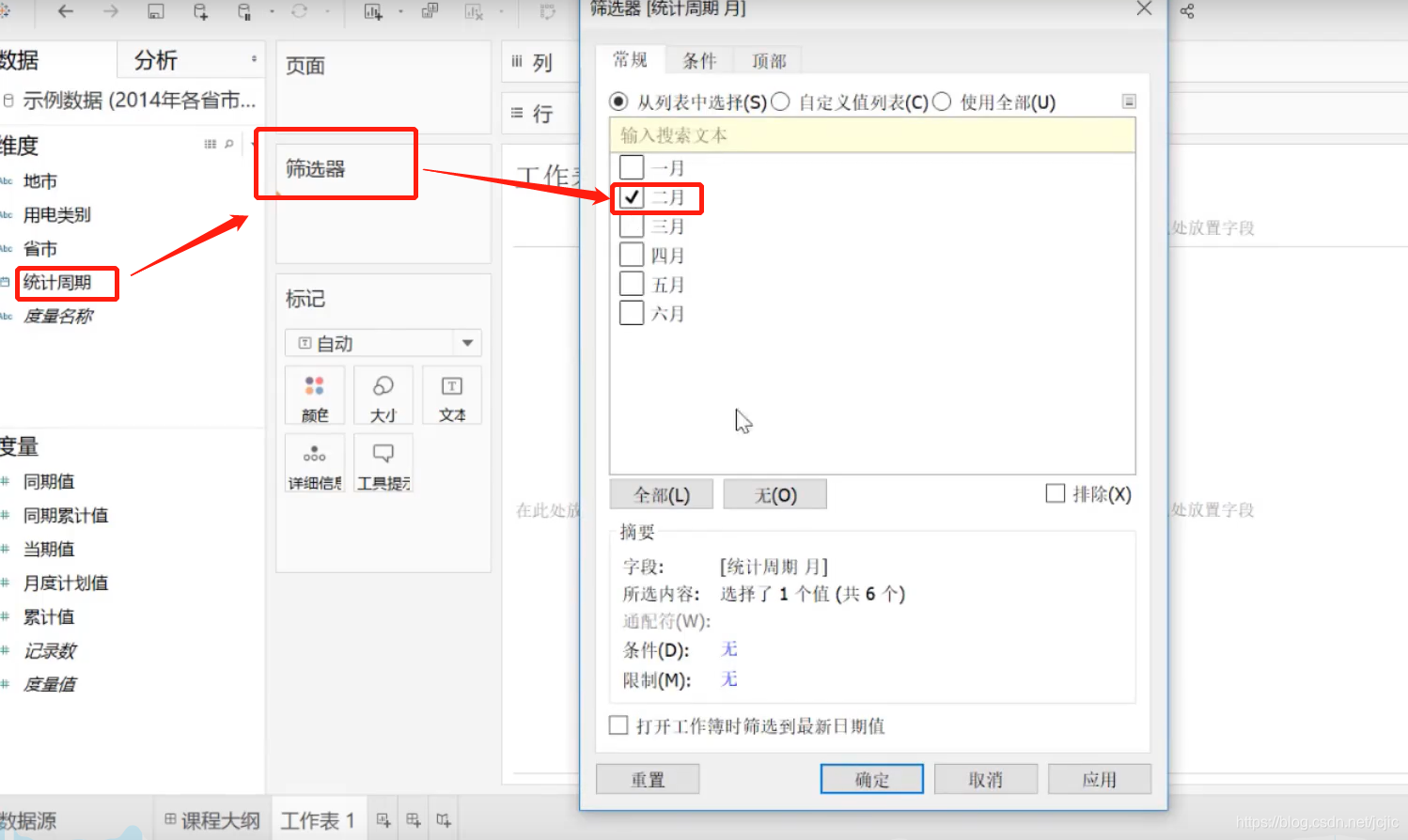1408x840 pixels.
Task: Check the 五月 checkbox
Action: pos(632,284)
